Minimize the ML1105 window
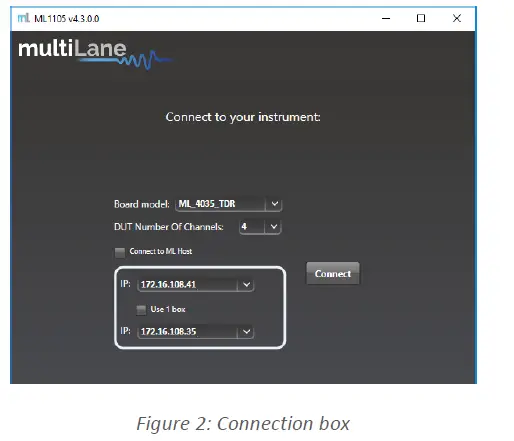Viewport: 514px width, 441px height. pyautogui.click(x=386, y=18)
